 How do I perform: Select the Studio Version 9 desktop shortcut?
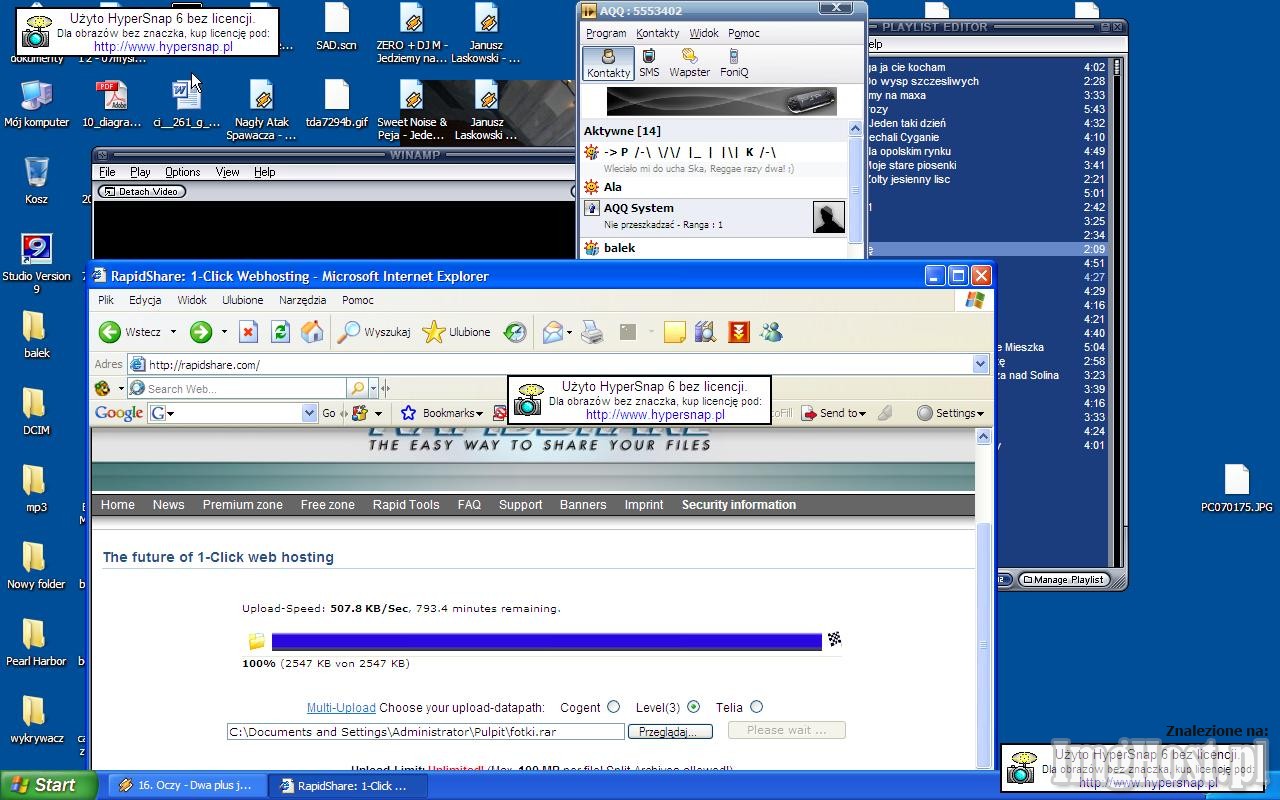pos(36,264)
